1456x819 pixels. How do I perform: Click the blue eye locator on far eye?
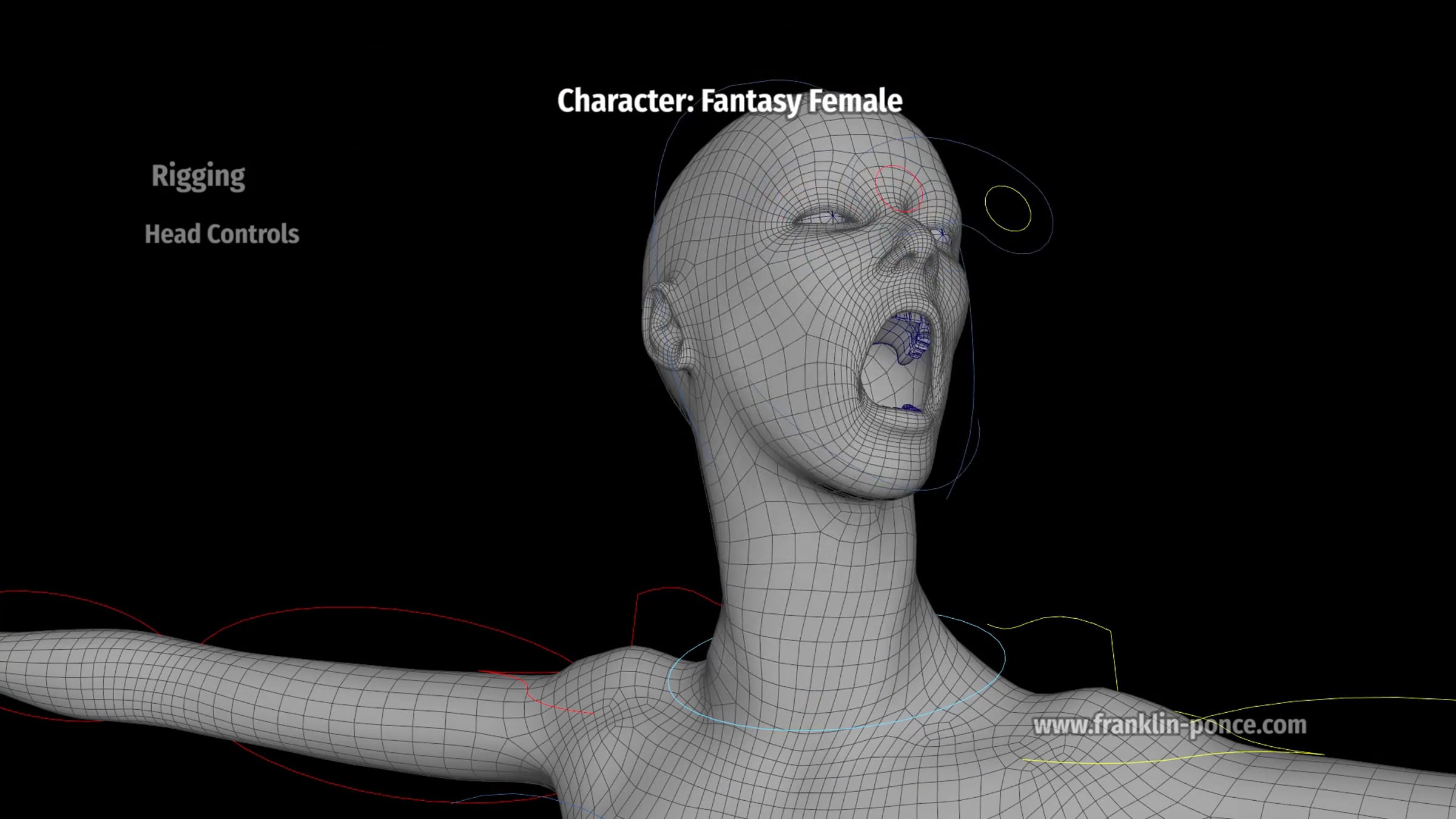click(x=942, y=233)
